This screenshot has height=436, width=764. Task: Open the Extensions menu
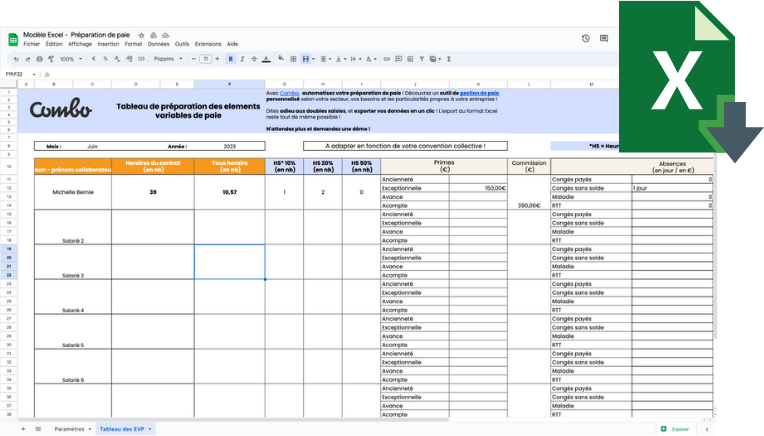[208, 44]
